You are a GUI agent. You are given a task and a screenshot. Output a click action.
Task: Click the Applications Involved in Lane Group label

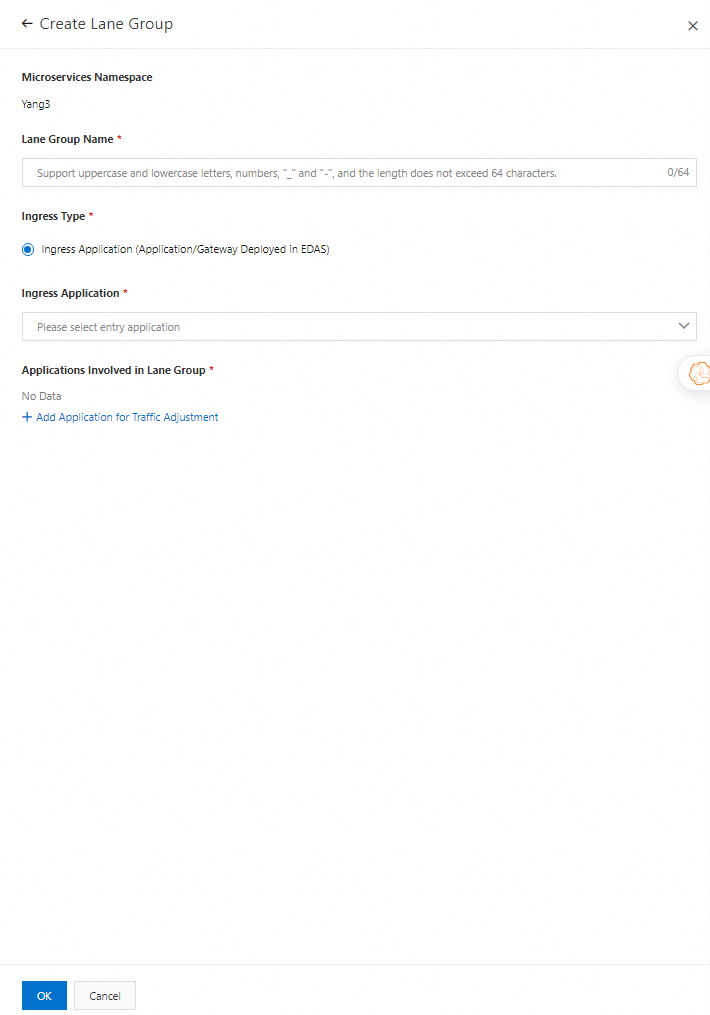[x=113, y=370]
